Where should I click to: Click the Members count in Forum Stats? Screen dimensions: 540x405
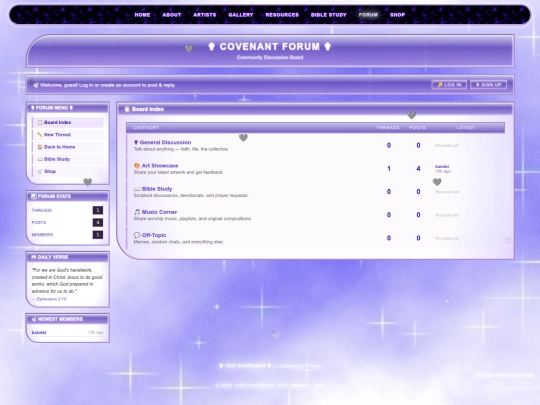(x=98, y=235)
